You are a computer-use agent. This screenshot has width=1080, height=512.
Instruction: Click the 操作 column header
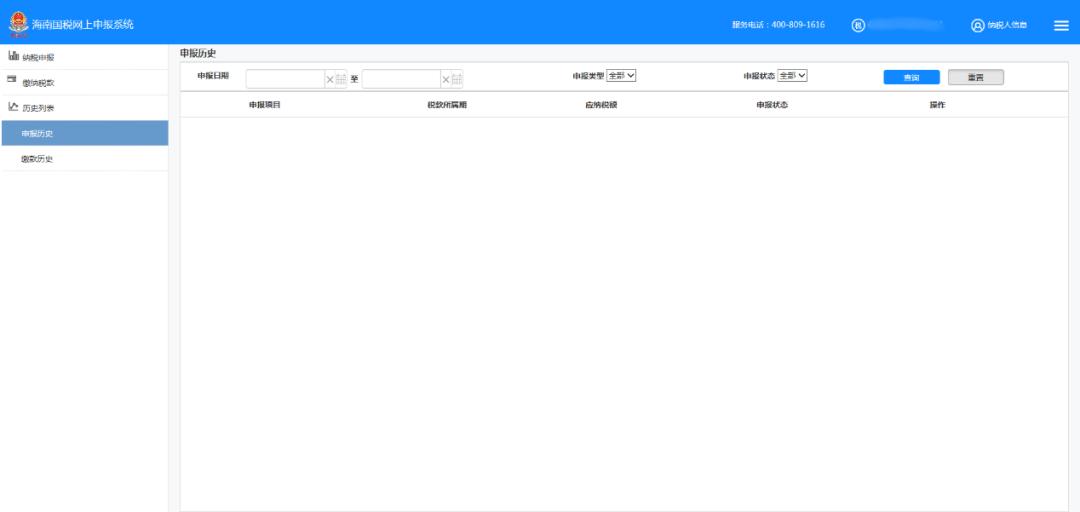937,105
